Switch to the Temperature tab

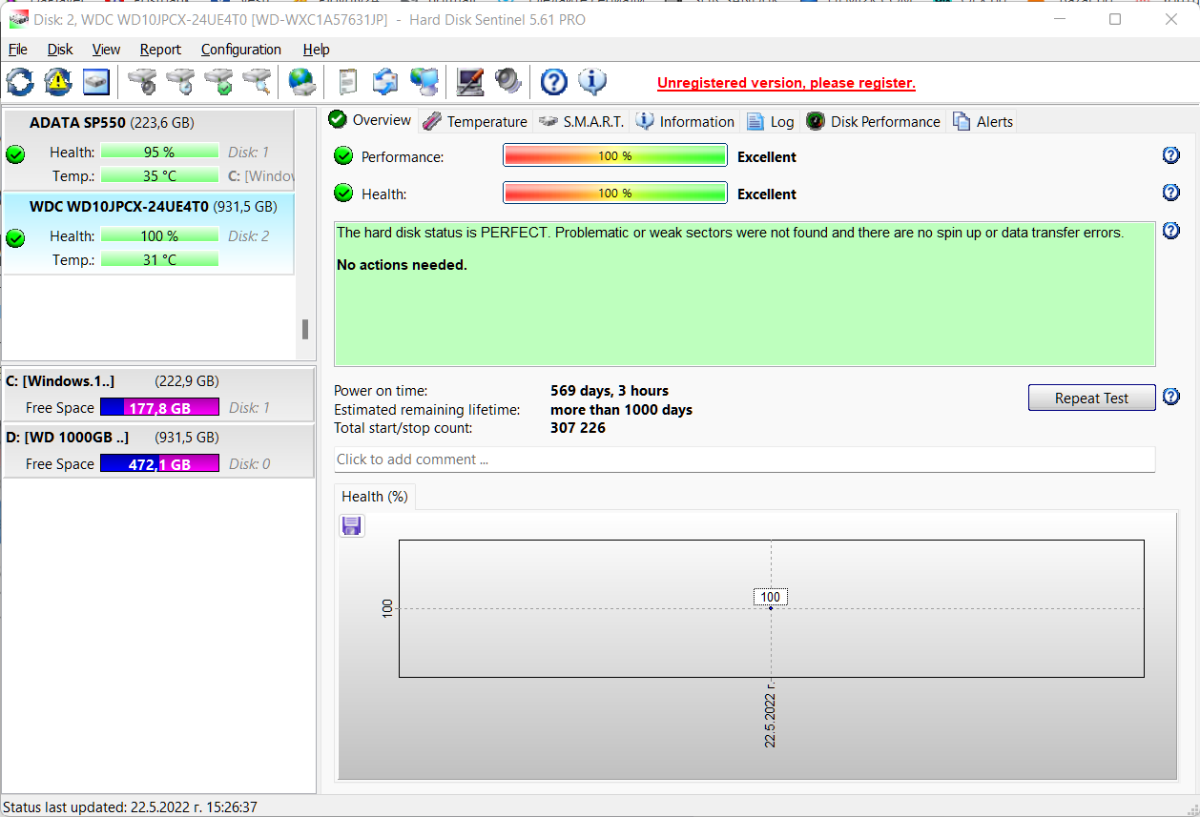(x=475, y=121)
